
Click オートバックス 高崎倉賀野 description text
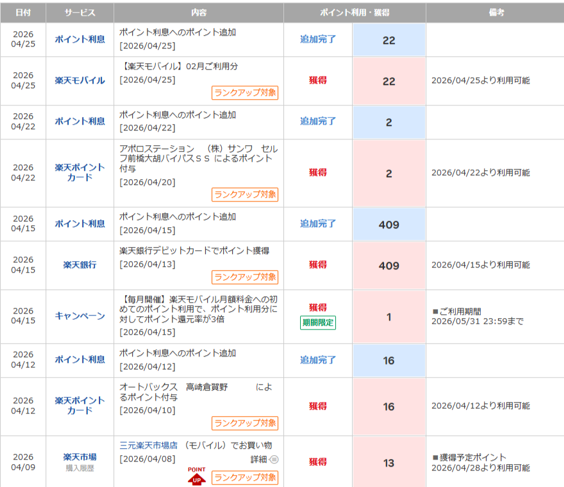point(196,392)
